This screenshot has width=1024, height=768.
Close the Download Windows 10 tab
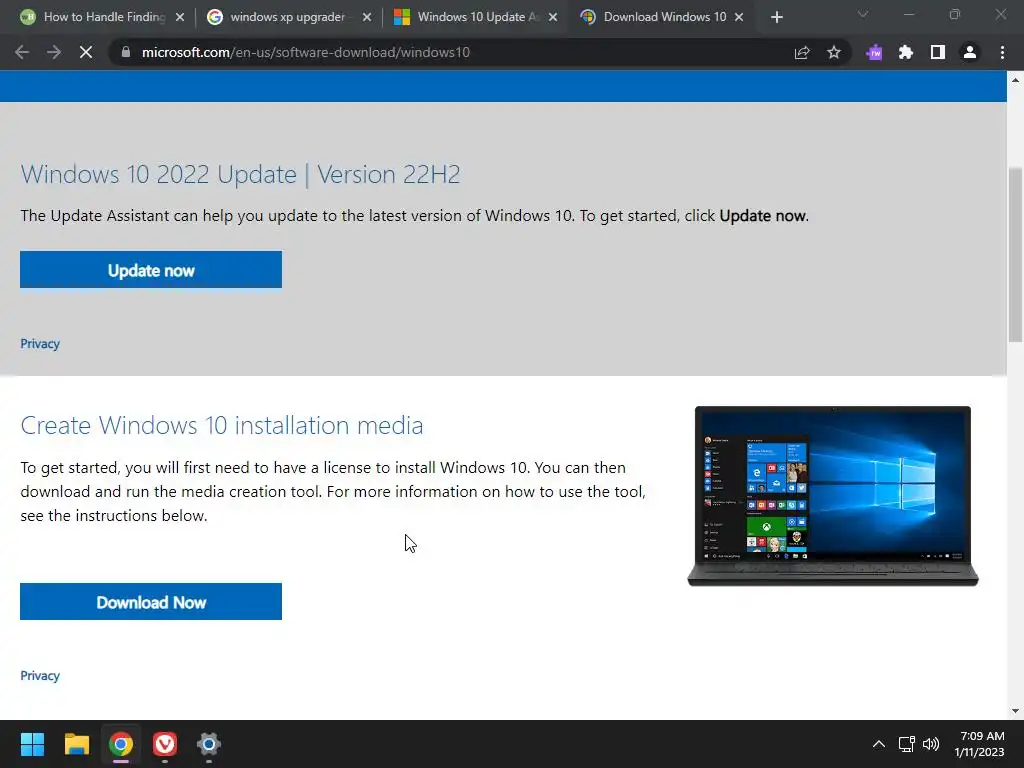[739, 17]
